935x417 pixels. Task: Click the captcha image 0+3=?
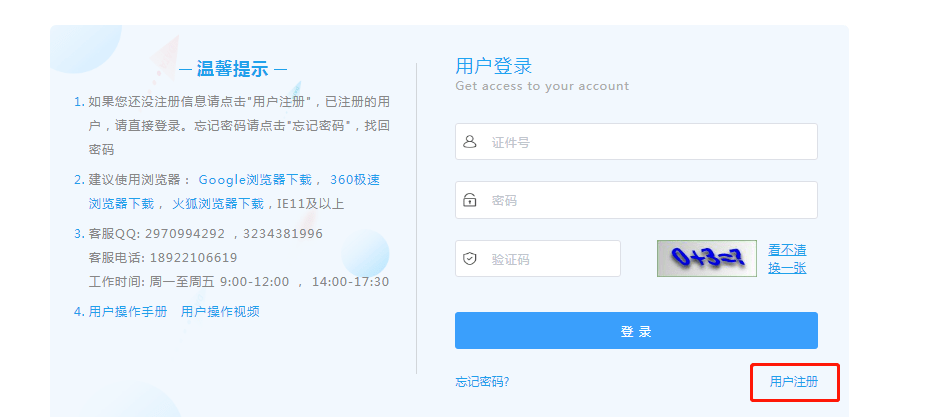coord(707,258)
